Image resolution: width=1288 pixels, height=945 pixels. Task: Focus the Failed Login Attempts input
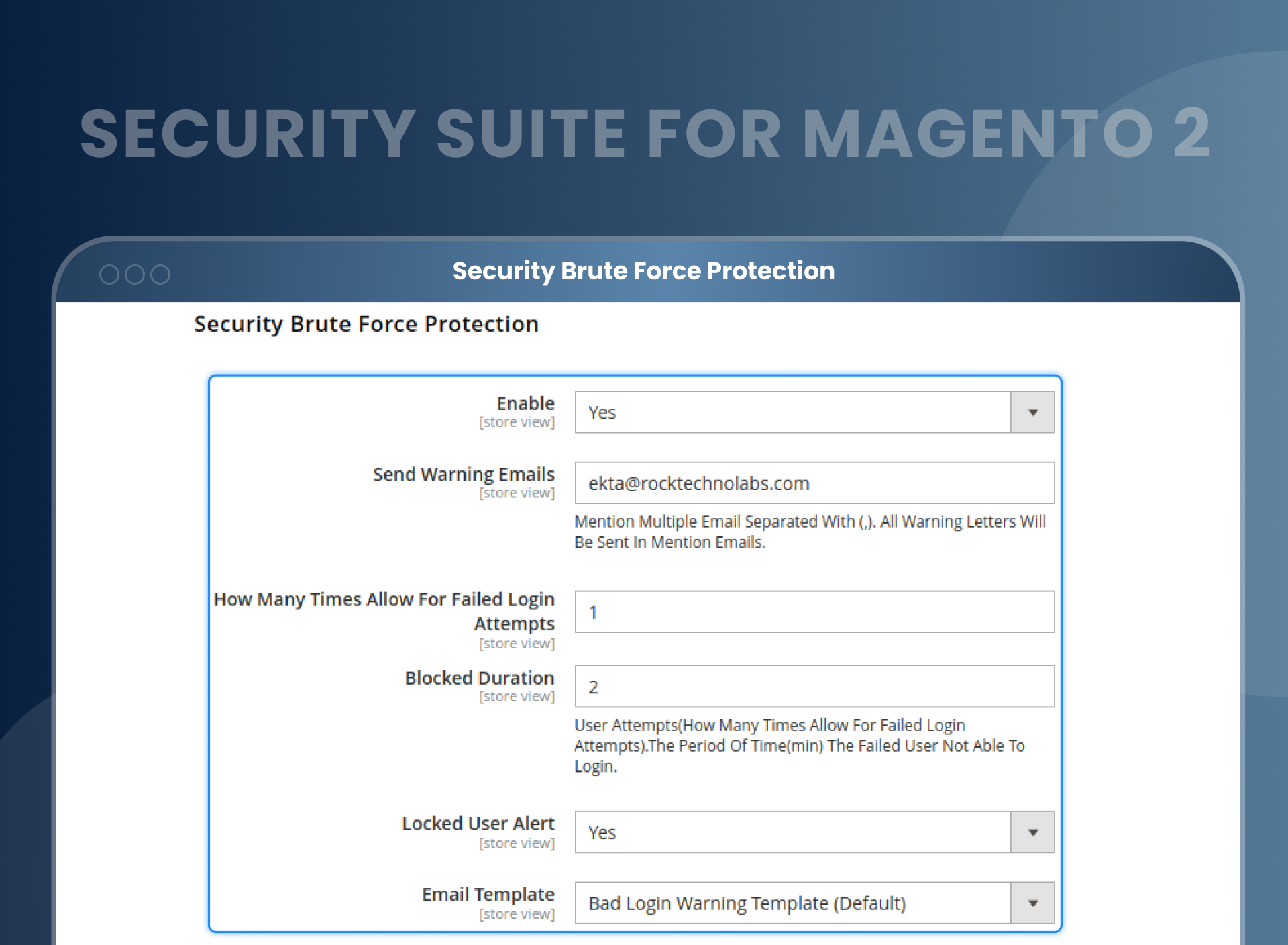click(x=814, y=611)
